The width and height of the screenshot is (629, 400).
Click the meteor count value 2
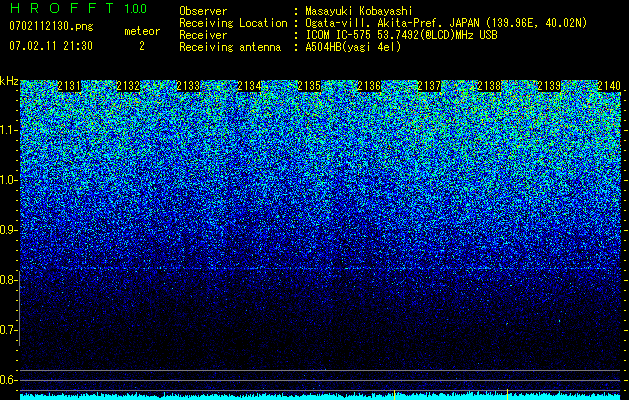(142, 46)
